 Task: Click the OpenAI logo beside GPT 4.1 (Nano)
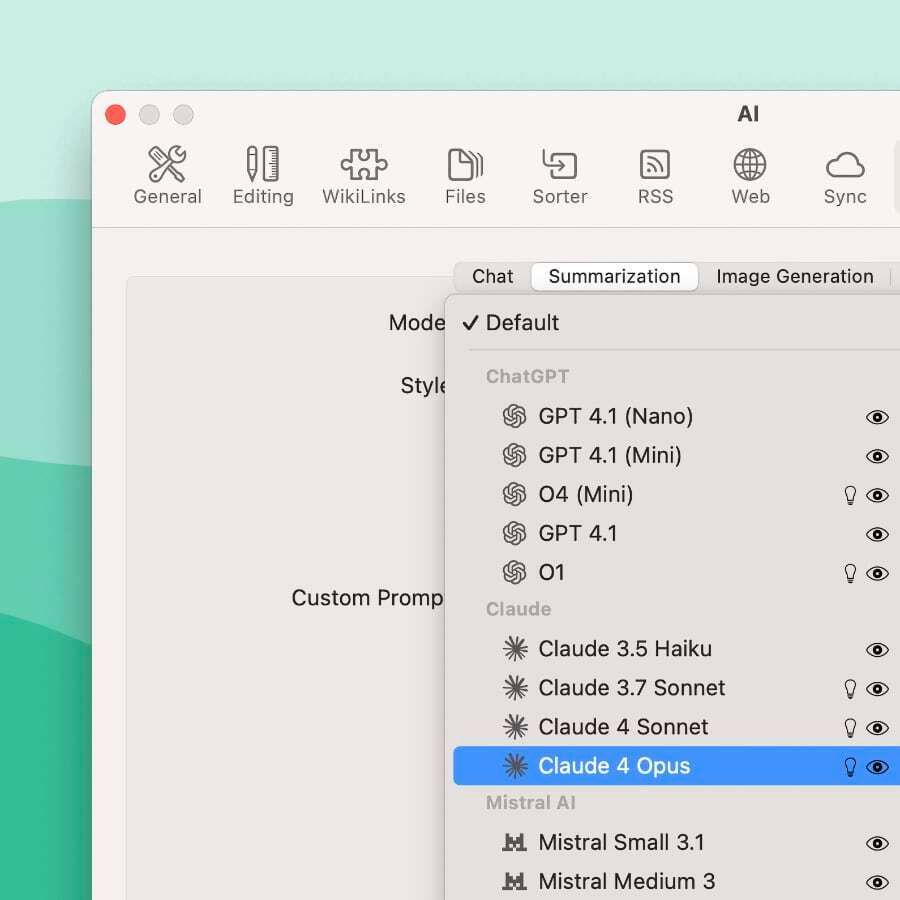[514, 416]
